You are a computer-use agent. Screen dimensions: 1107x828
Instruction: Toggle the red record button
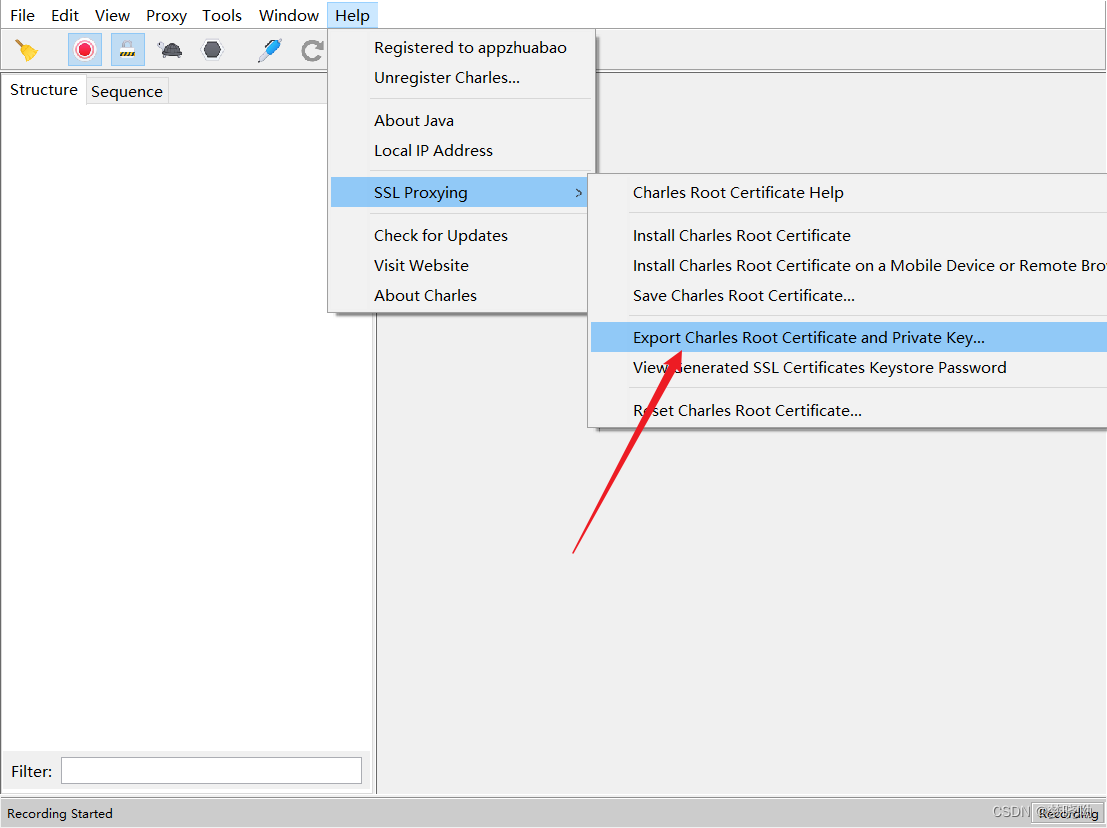pyautogui.click(x=85, y=49)
